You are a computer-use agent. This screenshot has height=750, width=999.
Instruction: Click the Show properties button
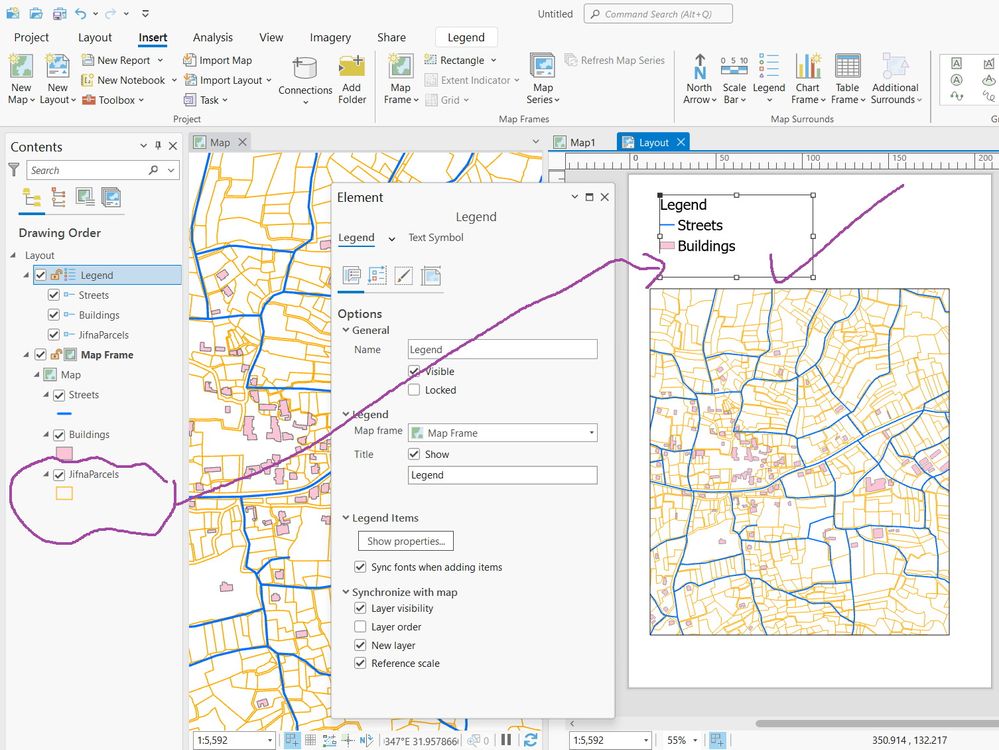[405, 541]
